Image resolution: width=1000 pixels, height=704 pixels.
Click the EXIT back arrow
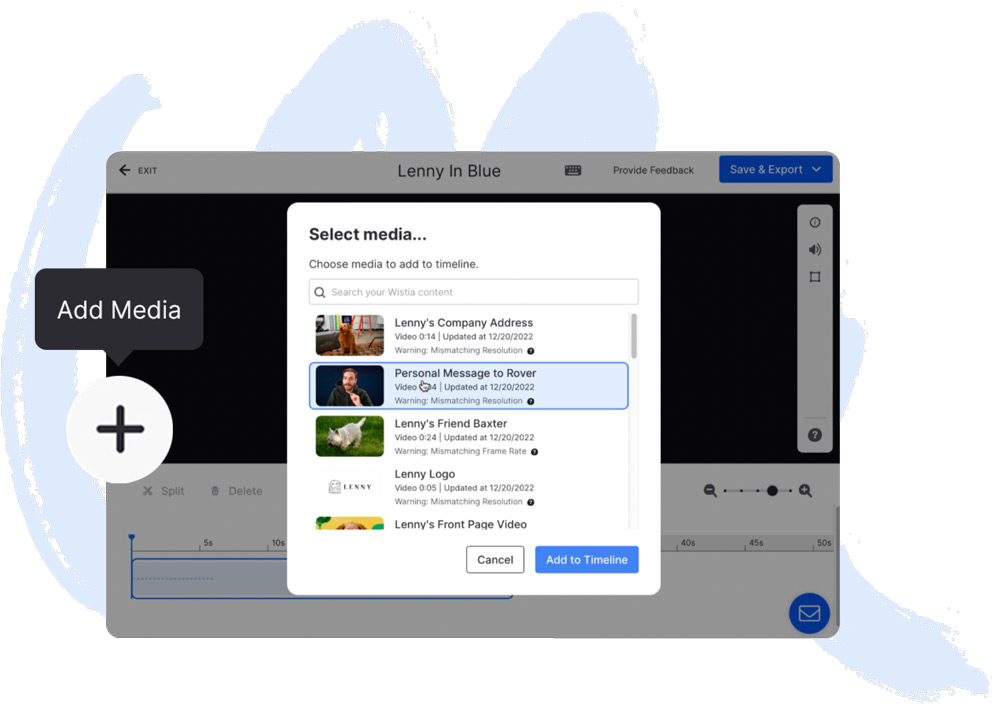pyautogui.click(x=124, y=170)
